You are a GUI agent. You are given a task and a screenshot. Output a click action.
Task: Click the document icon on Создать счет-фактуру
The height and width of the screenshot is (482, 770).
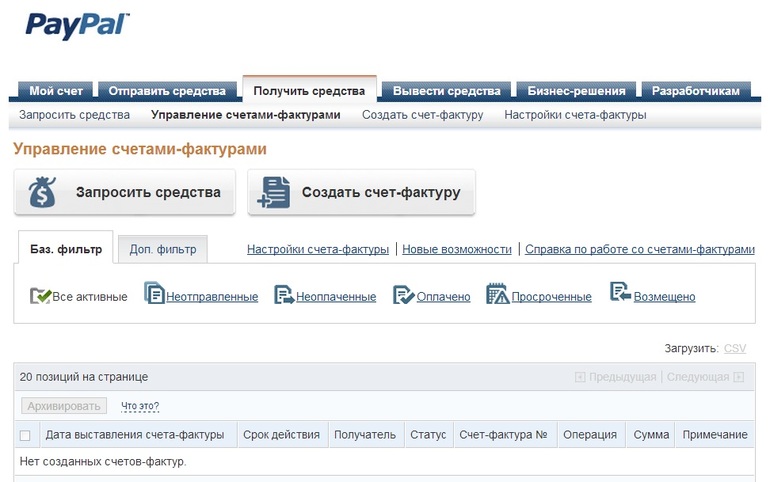pyautogui.click(x=273, y=192)
